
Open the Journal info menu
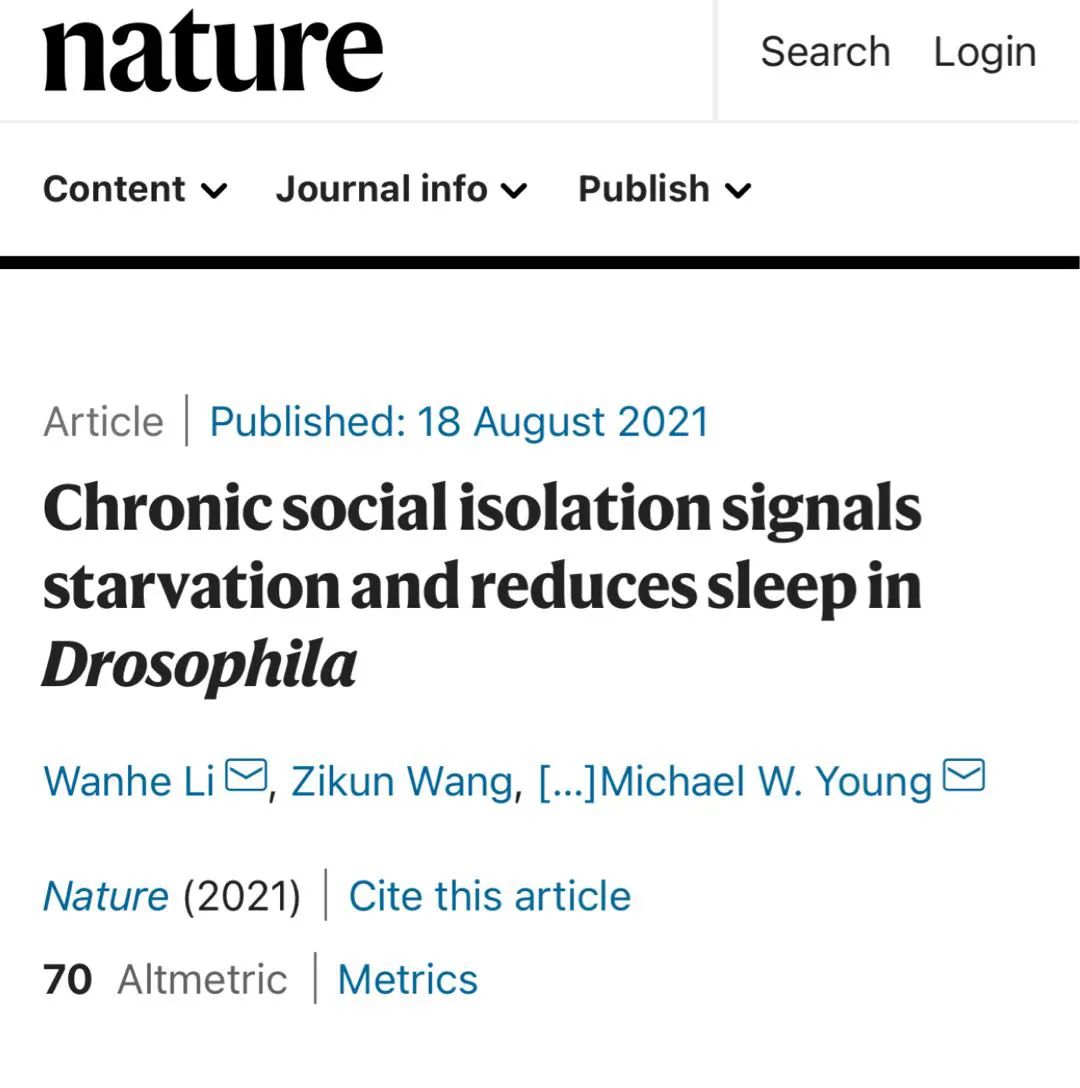pyautogui.click(x=381, y=189)
